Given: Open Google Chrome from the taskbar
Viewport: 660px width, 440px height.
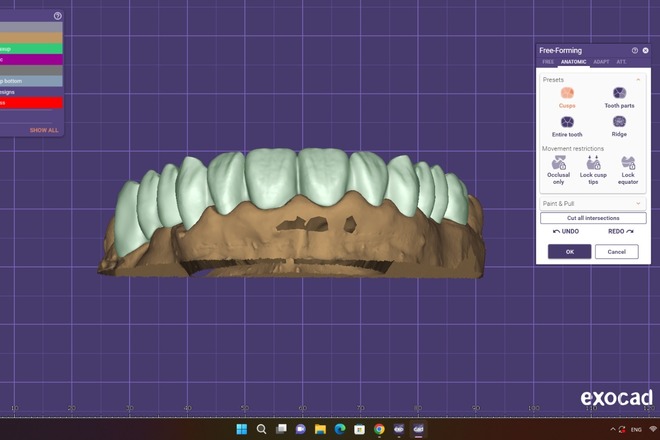Looking at the screenshot, I should [379, 429].
